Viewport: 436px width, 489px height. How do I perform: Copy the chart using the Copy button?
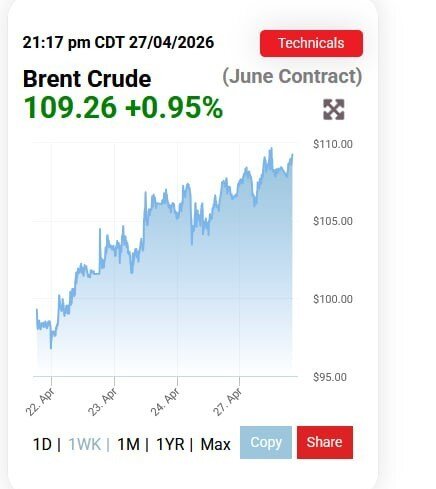[266, 442]
